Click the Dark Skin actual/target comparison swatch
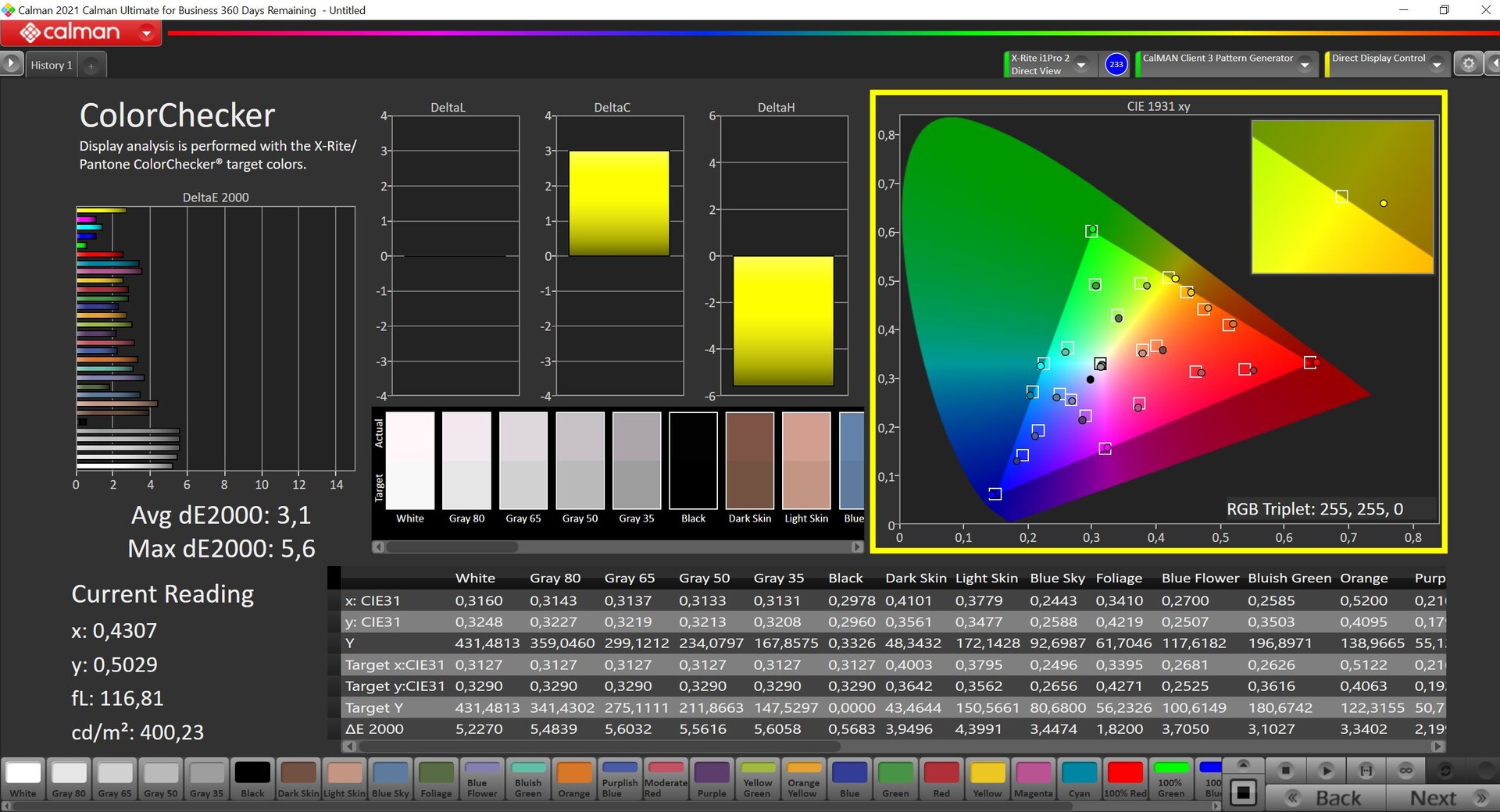Image resolution: width=1500 pixels, height=812 pixels. pos(750,461)
